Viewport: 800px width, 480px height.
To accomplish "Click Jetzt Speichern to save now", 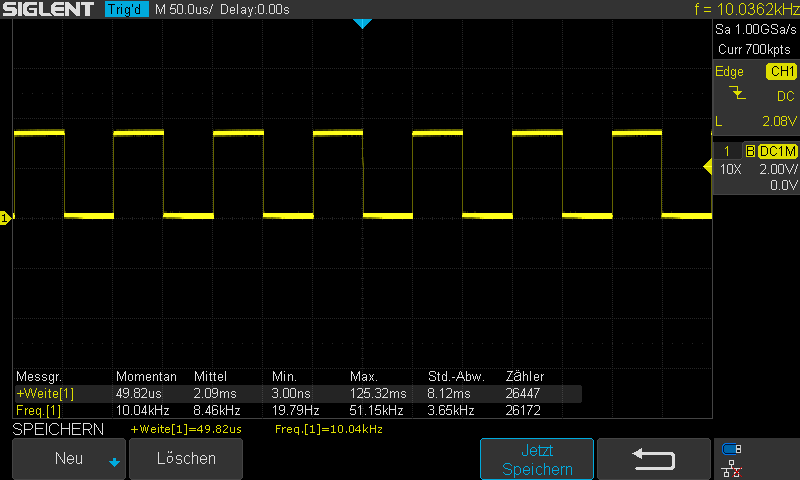I will (537, 459).
